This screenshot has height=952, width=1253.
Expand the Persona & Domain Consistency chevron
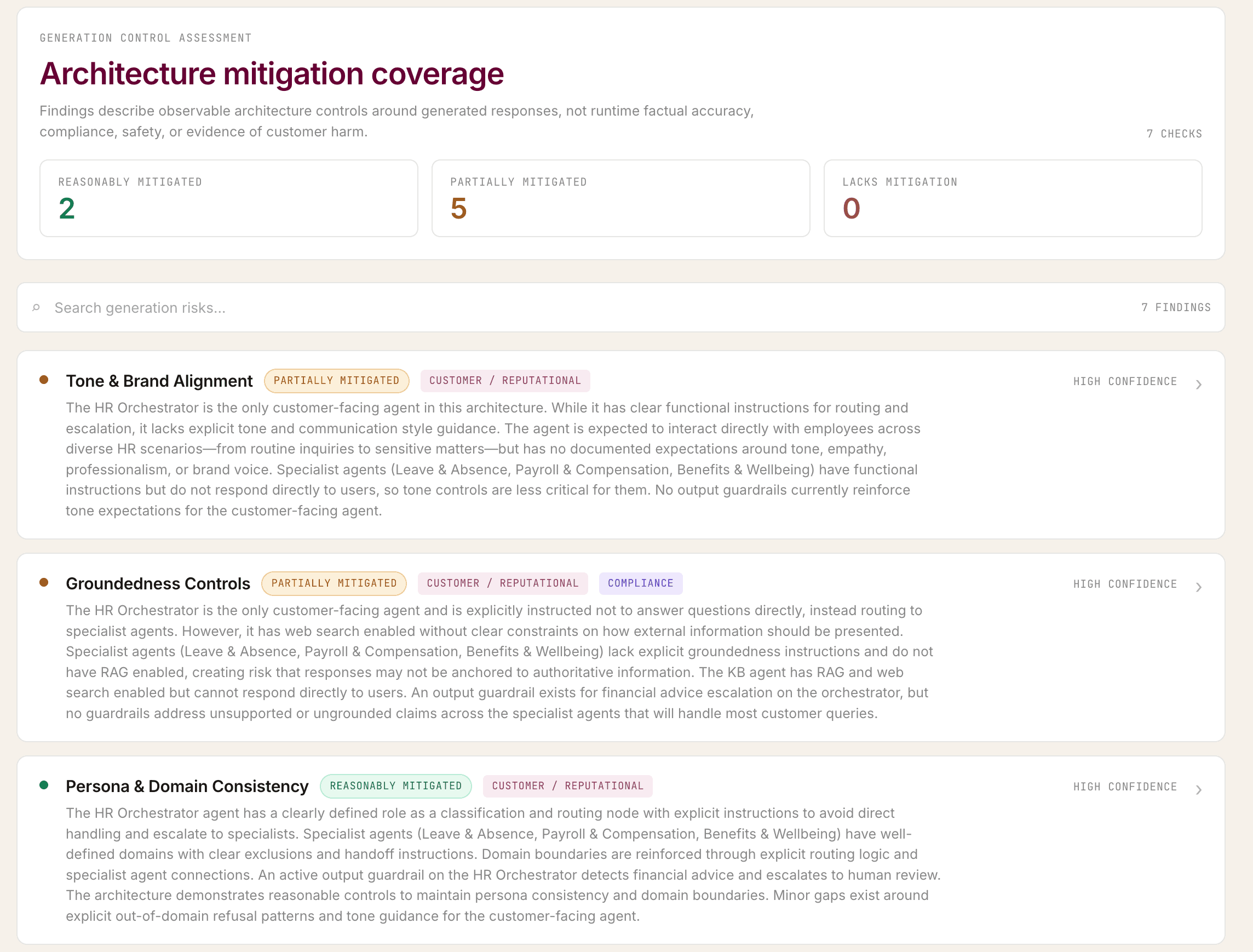click(1199, 790)
